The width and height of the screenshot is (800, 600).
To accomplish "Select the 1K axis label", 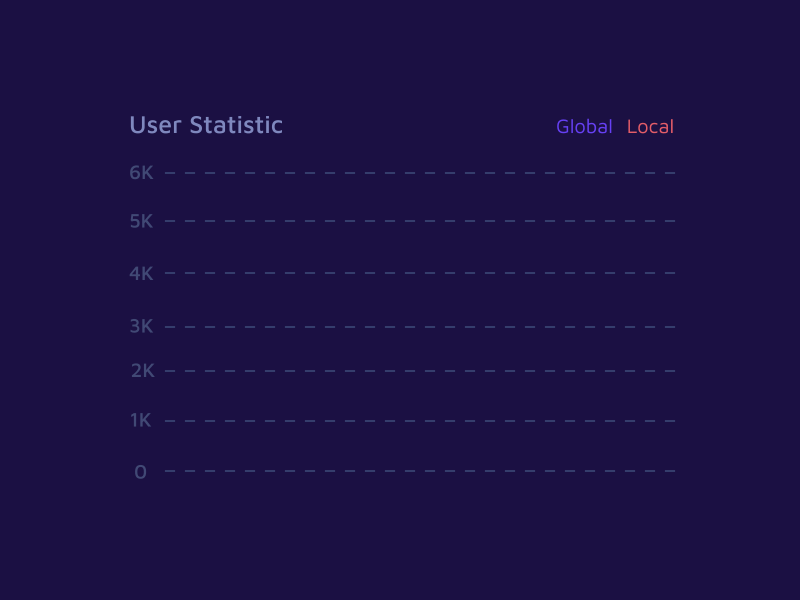I will click(140, 419).
